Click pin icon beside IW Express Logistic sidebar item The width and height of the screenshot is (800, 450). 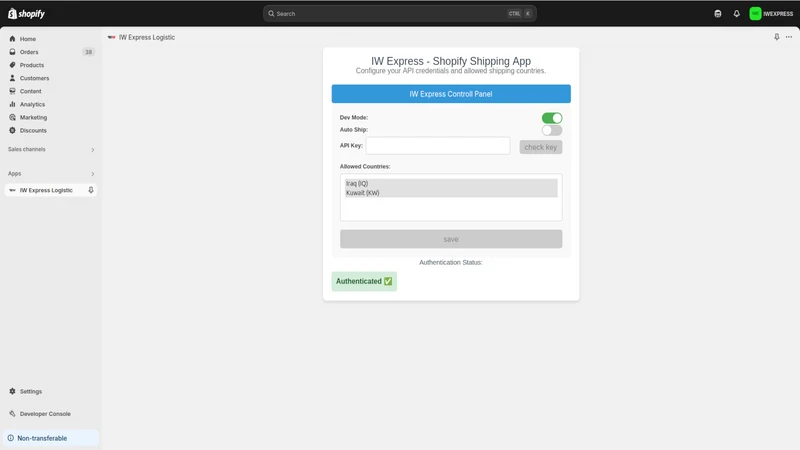(91, 190)
